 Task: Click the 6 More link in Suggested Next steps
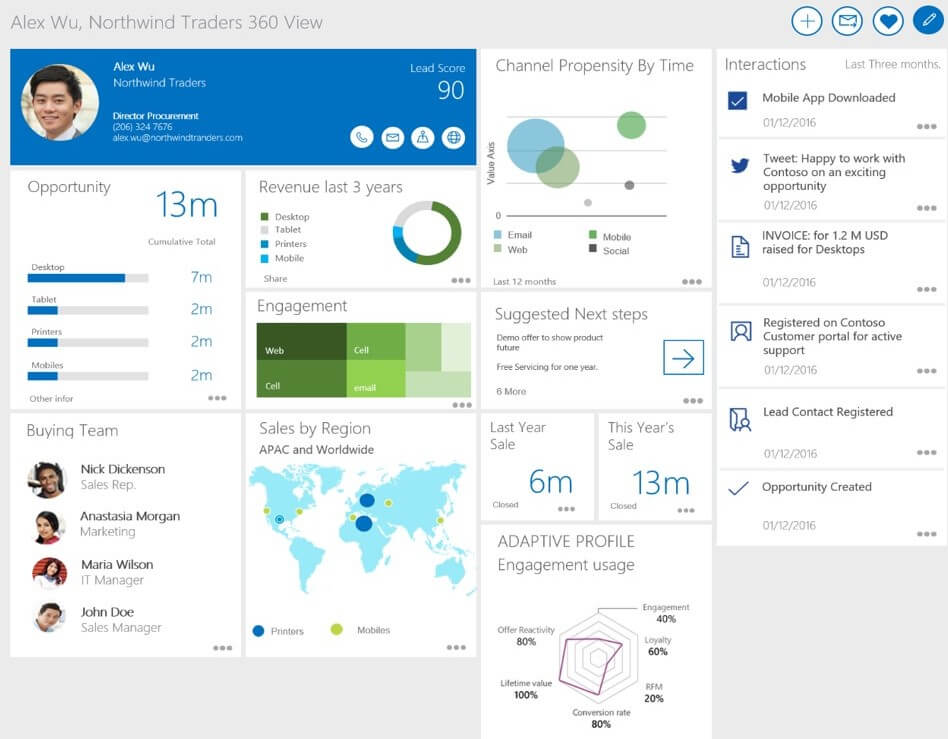click(x=511, y=391)
